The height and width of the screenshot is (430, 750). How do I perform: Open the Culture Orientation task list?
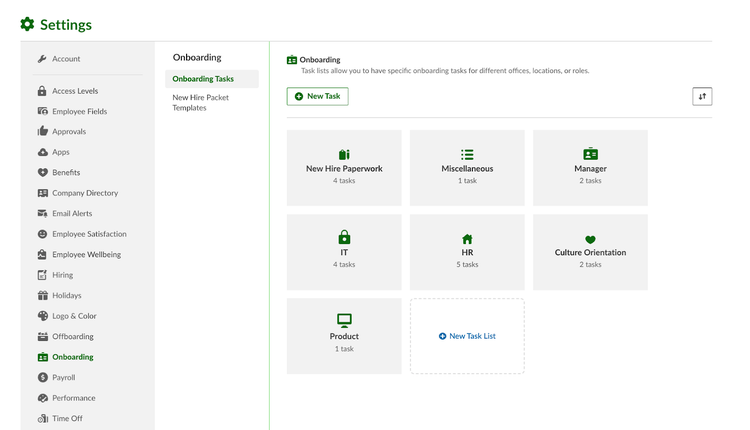[590, 252]
